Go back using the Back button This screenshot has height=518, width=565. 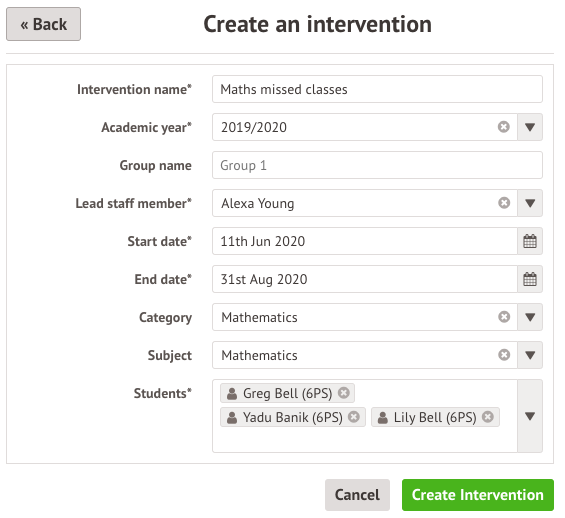[44, 24]
